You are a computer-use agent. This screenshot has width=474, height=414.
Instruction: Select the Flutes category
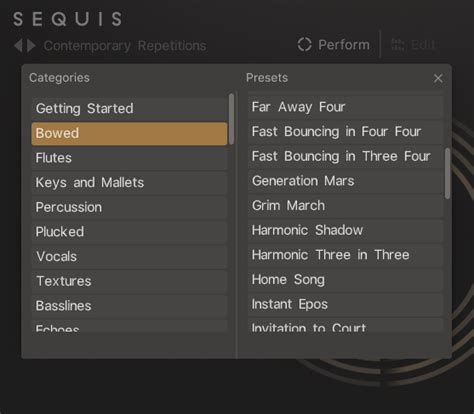coord(129,158)
